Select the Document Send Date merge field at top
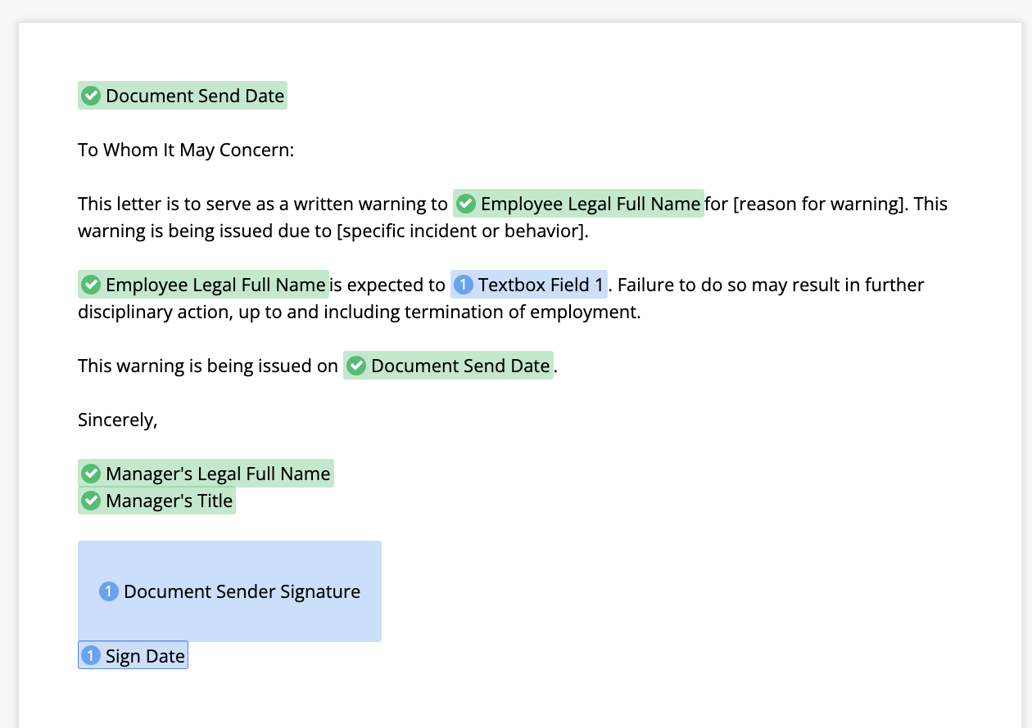 pos(182,95)
